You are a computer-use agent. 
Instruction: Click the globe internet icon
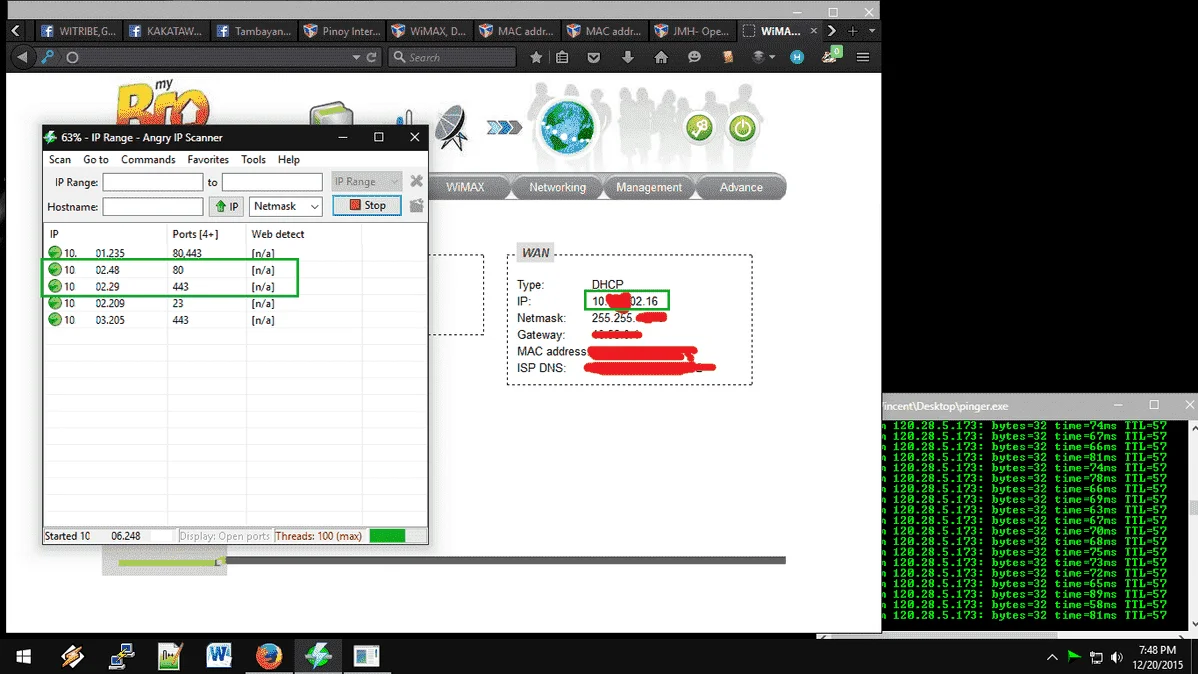click(567, 128)
